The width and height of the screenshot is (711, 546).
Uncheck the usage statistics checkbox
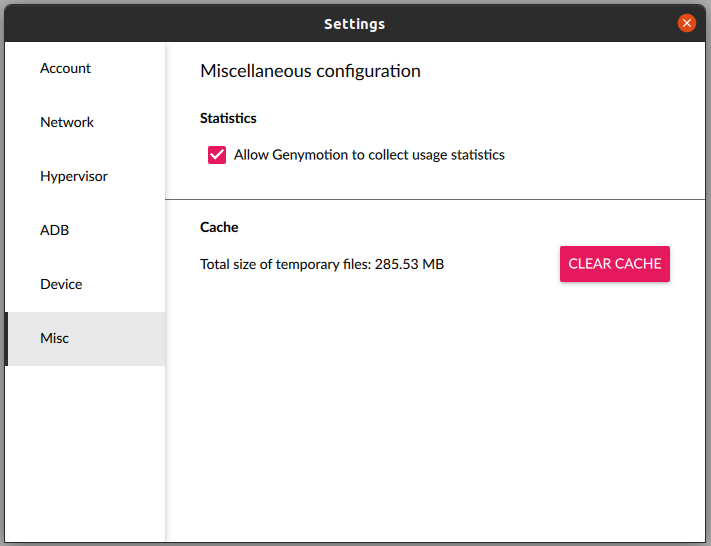217,155
